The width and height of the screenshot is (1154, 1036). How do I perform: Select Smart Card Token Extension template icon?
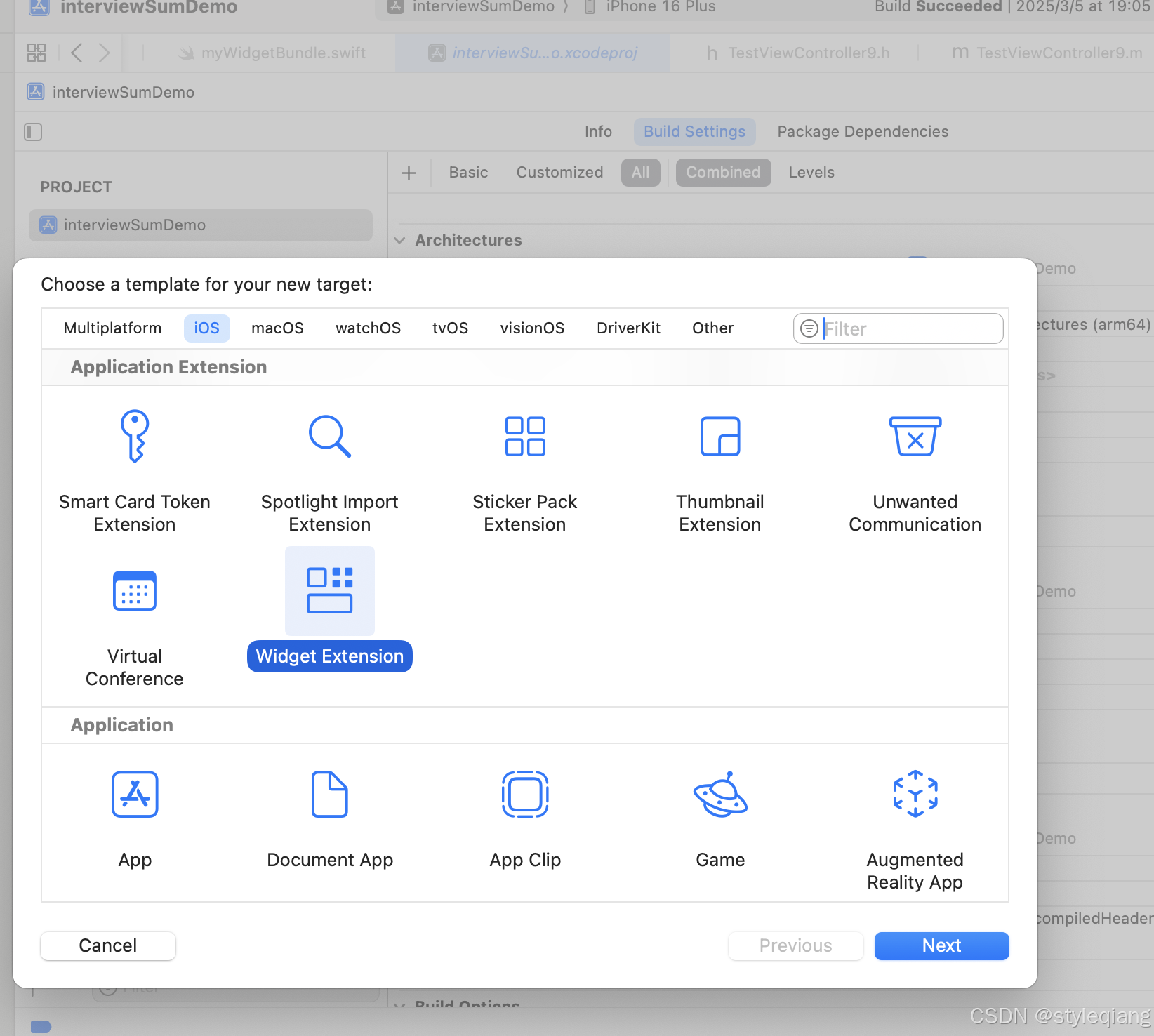[135, 436]
